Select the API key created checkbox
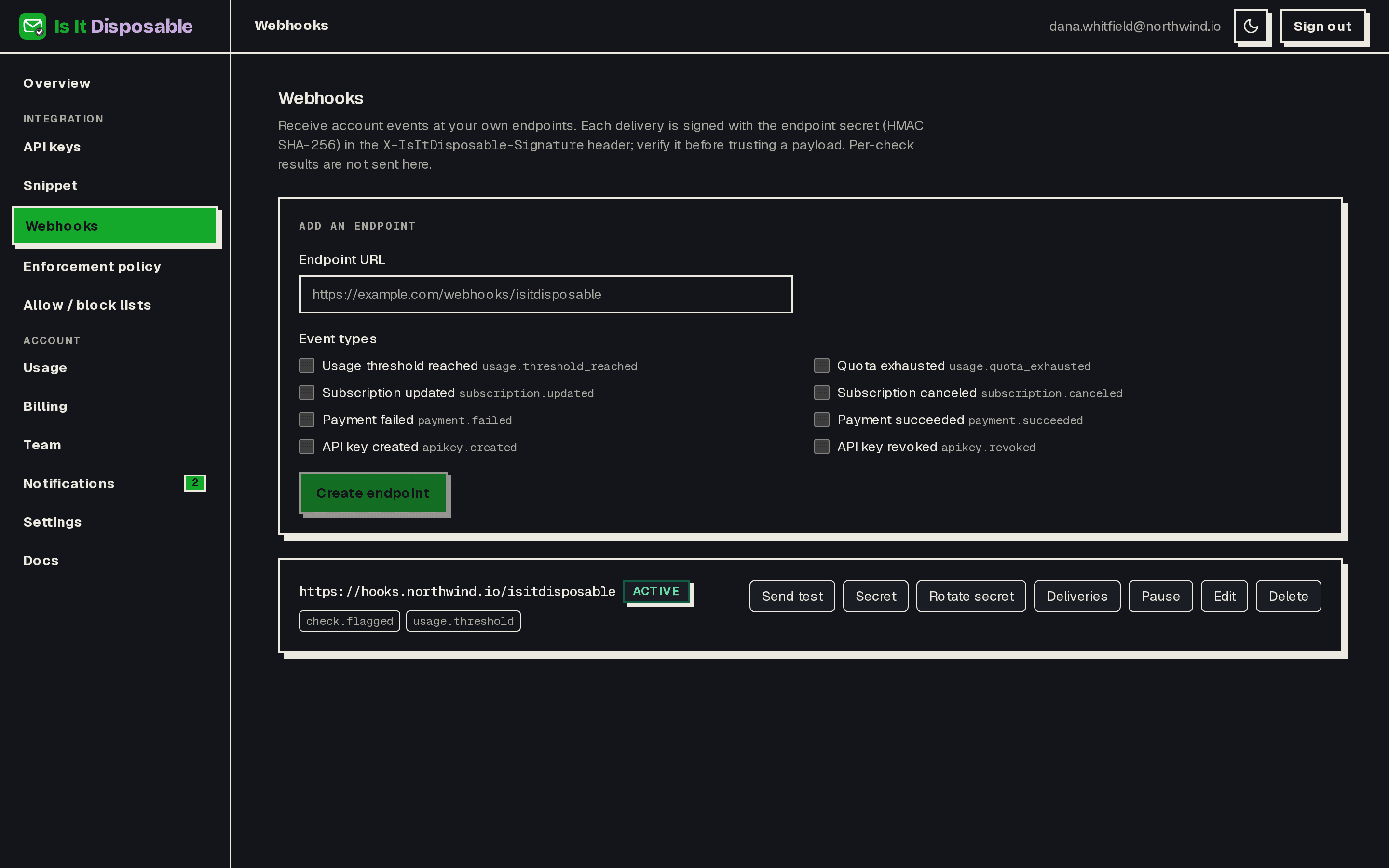Viewport: 1389px width, 868px height. [307, 447]
